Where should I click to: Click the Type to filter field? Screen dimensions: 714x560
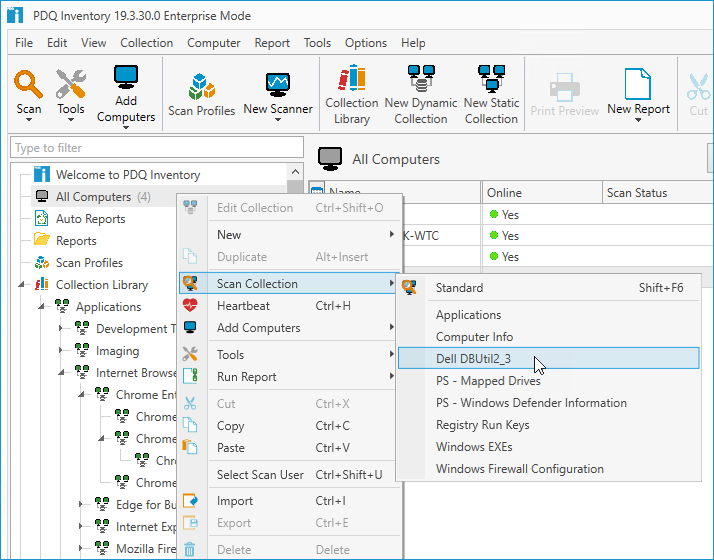point(157,148)
